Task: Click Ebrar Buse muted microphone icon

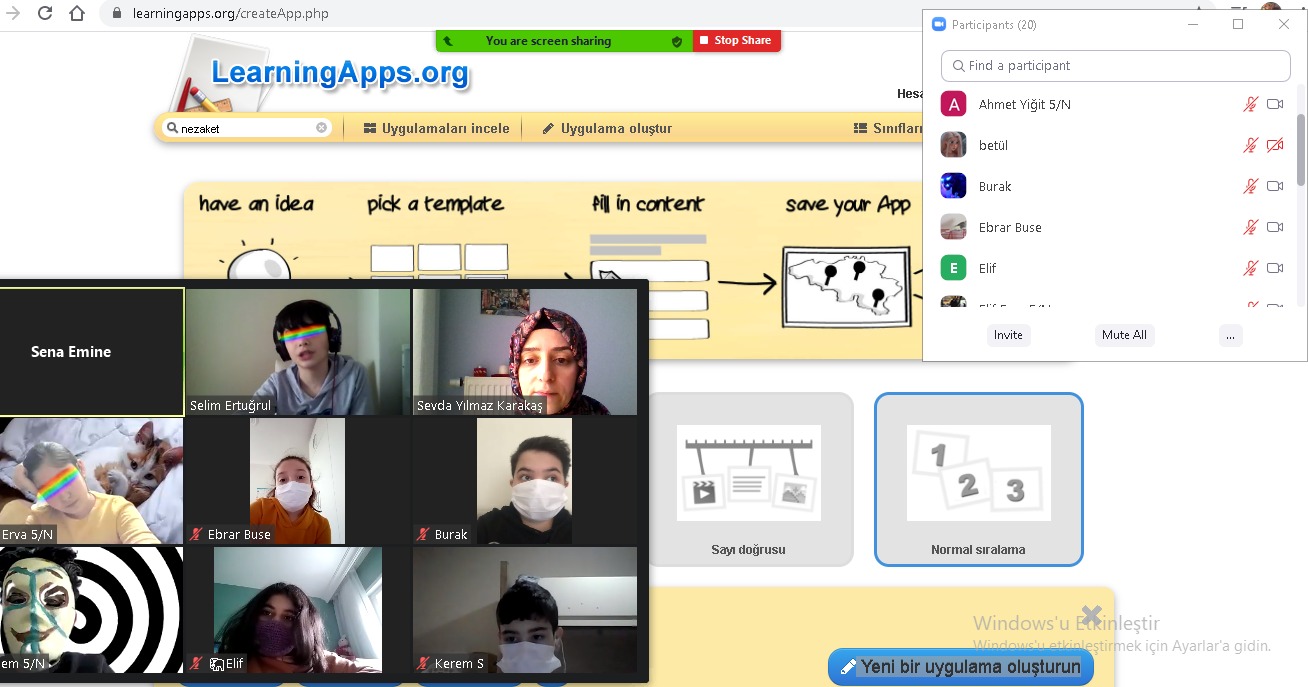Action: 1250,227
